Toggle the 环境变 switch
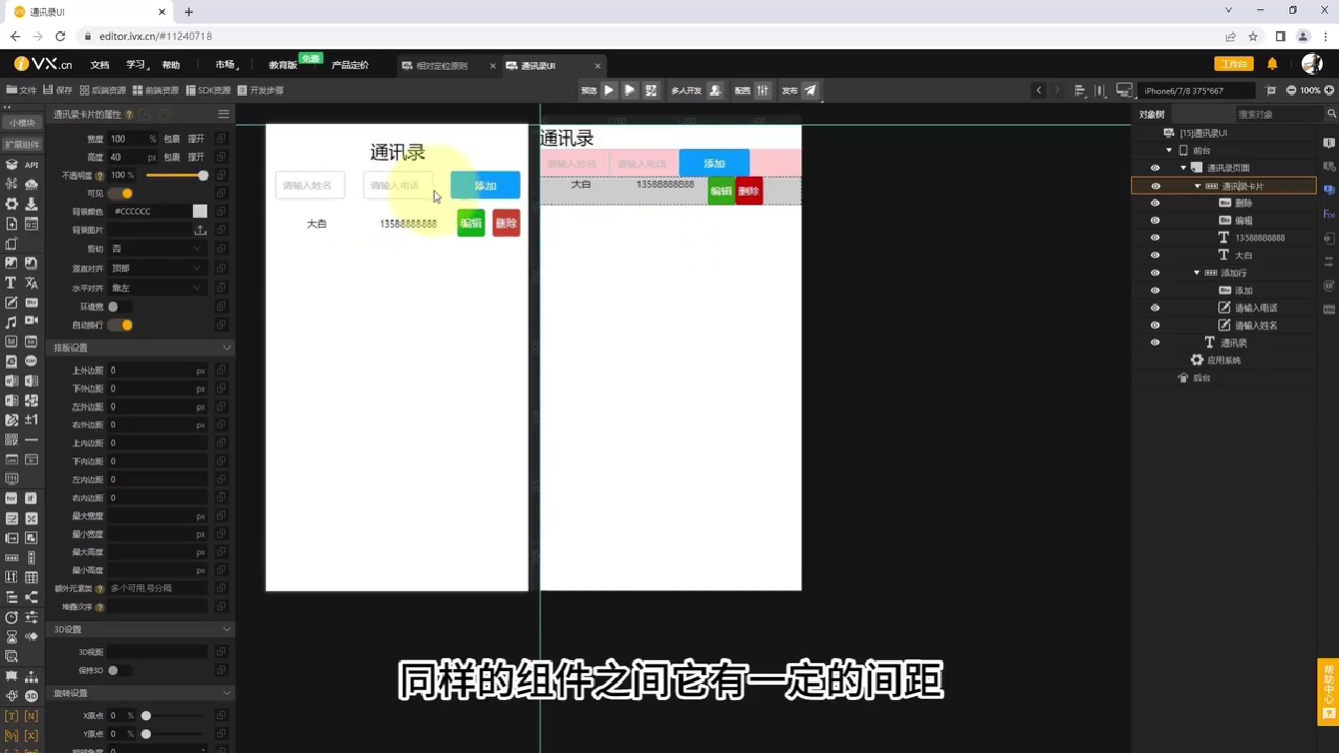Viewport: 1339px width, 753px height. [x=120, y=307]
